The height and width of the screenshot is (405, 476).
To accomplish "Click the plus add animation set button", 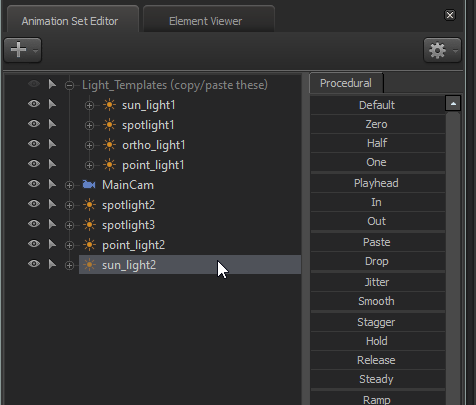I will 23,50.
